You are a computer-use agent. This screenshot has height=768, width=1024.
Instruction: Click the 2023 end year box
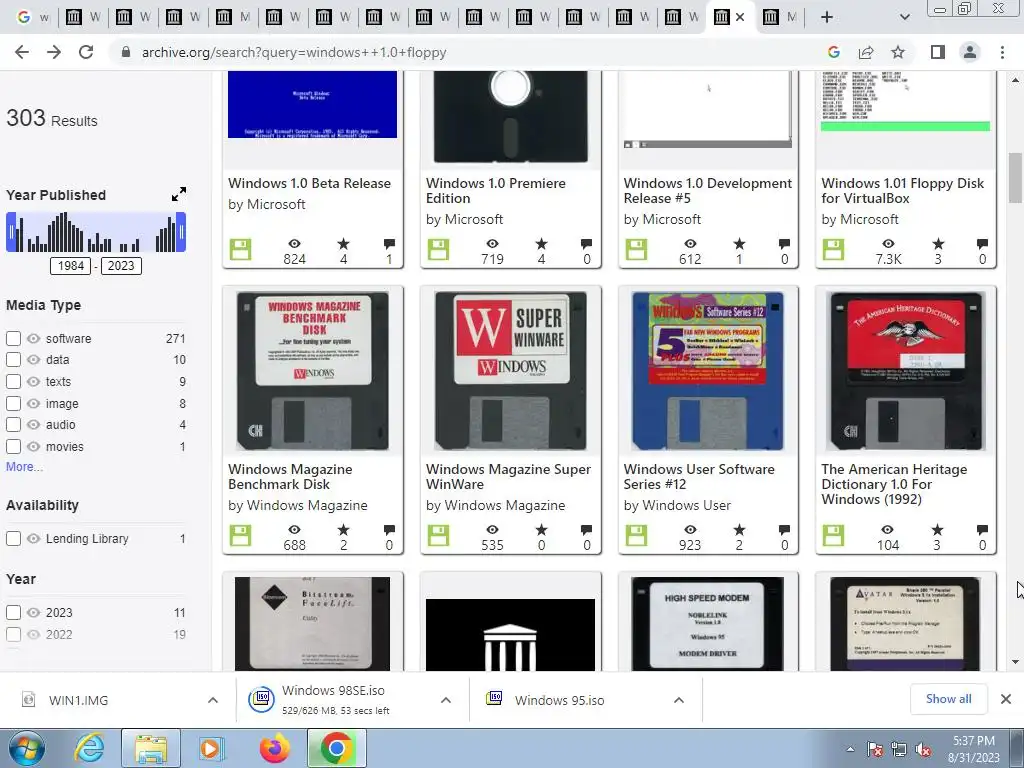(121, 266)
